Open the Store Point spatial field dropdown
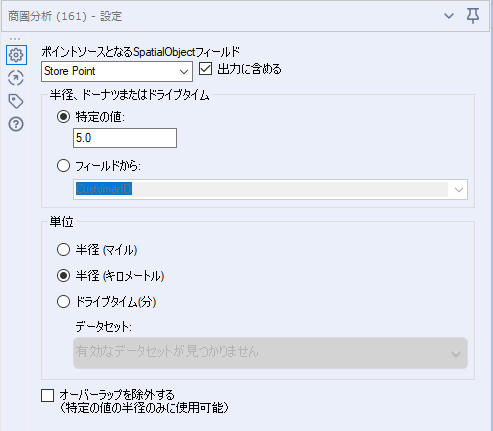The height and width of the screenshot is (431, 493). point(117,71)
